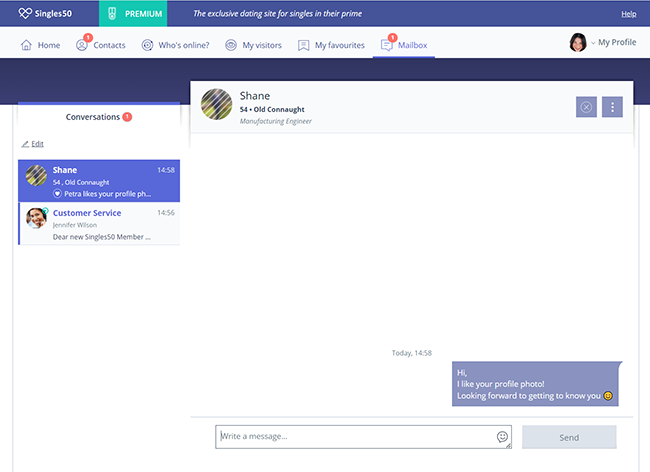650x472 pixels.
Task: Click the Singles50 heart logo
Action: 26,14
